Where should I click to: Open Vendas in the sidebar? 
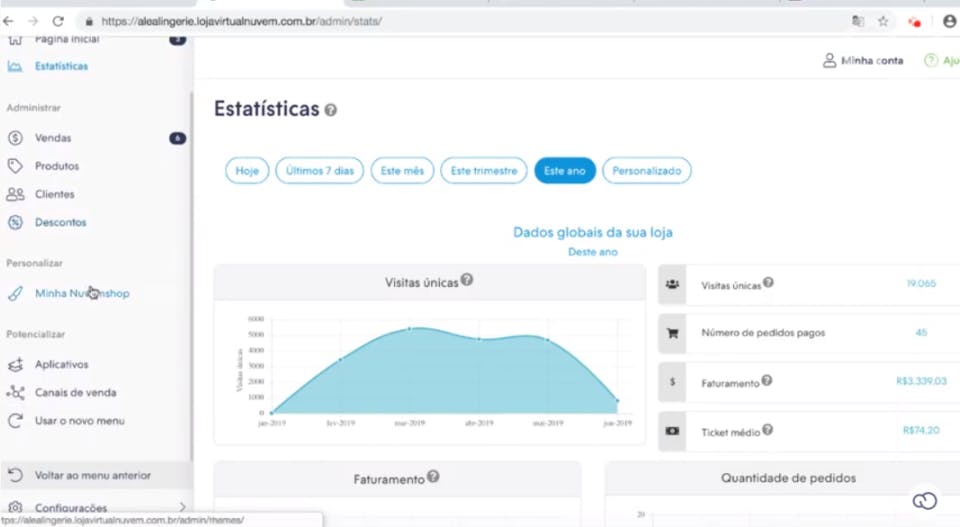tap(53, 138)
